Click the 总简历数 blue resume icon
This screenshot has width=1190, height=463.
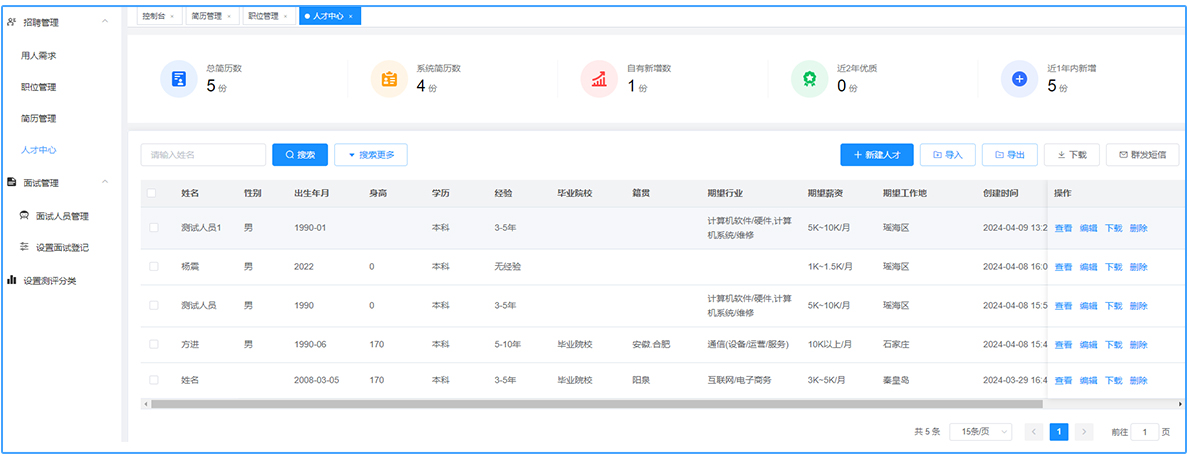(x=179, y=79)
